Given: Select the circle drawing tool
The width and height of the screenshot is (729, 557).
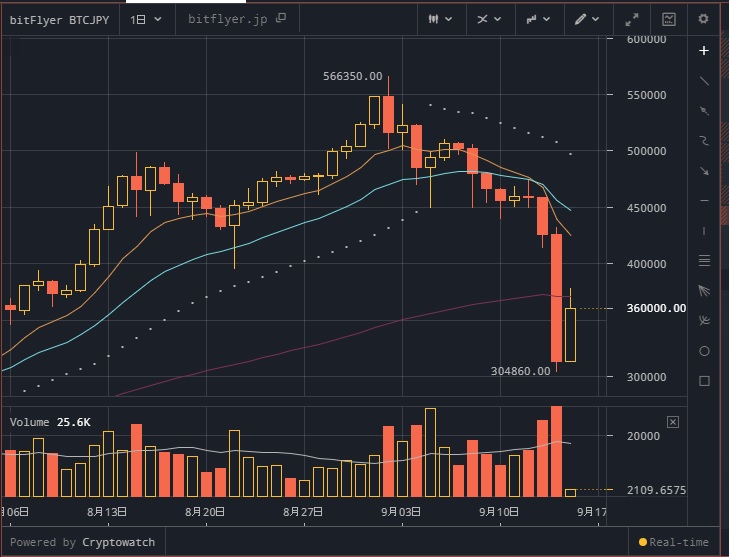Looking at the screenshot, I should (704, 351).
